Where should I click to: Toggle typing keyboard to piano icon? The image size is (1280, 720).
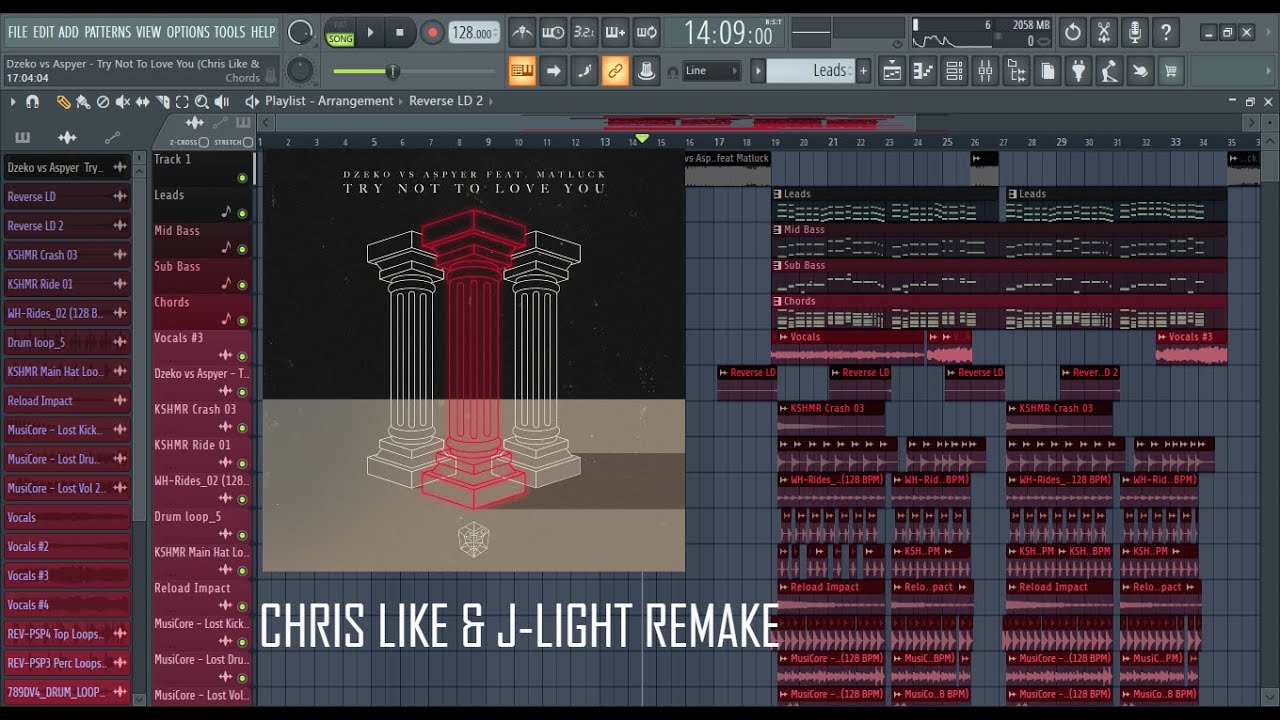[522, 70]
